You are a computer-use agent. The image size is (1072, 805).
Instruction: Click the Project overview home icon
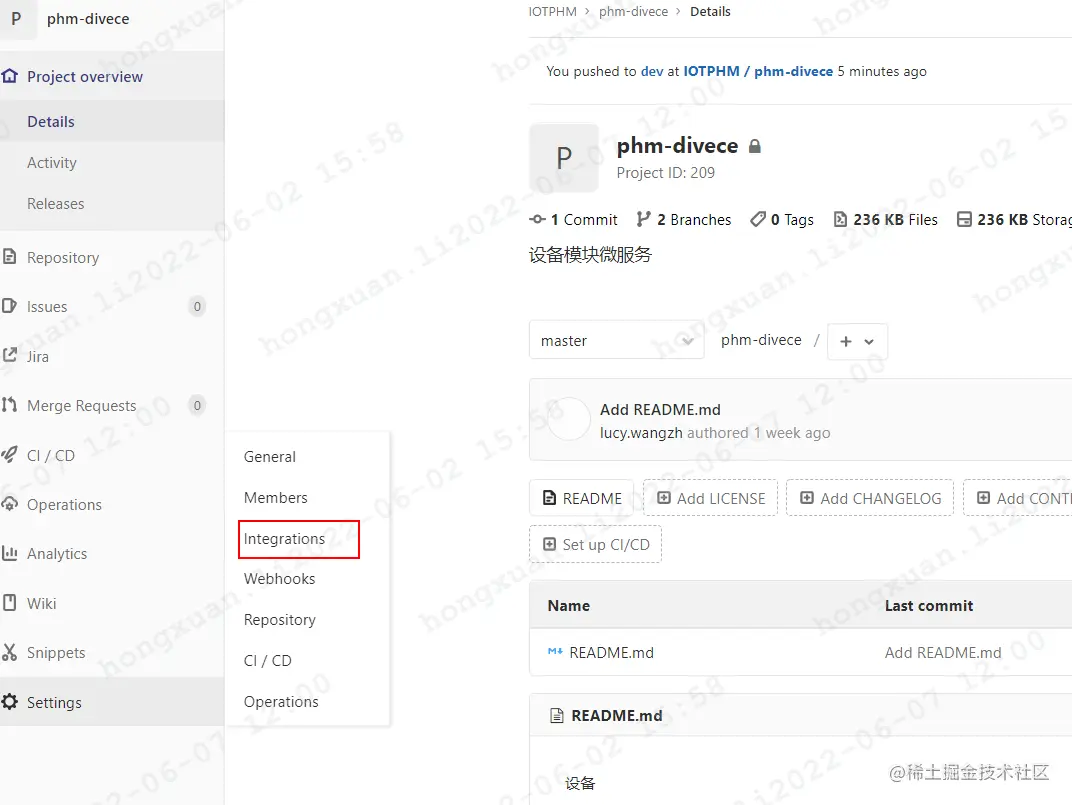[10, 76]
